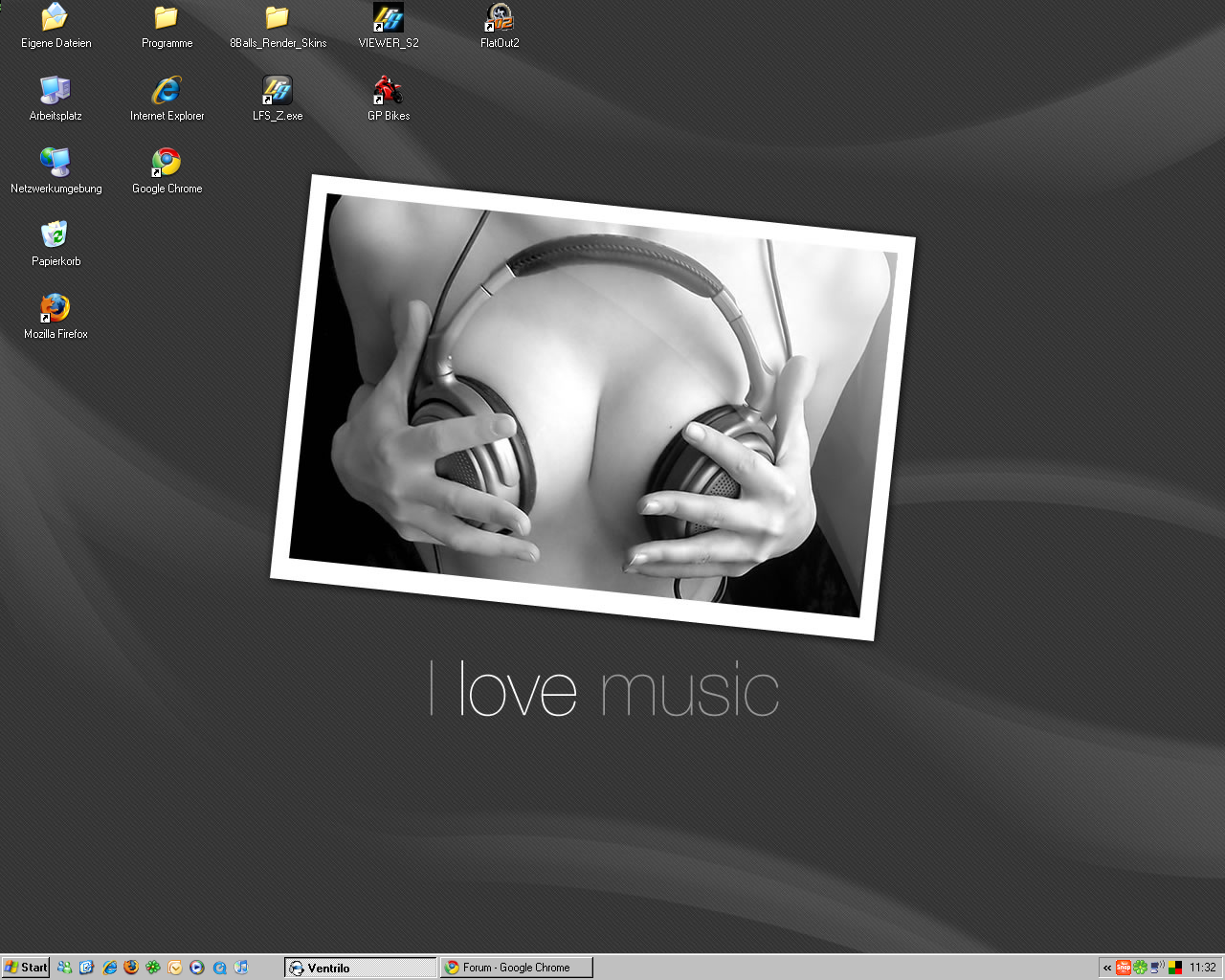Open the Start menu
Viewport: 1225px width, 980px height.
point(26,968)
